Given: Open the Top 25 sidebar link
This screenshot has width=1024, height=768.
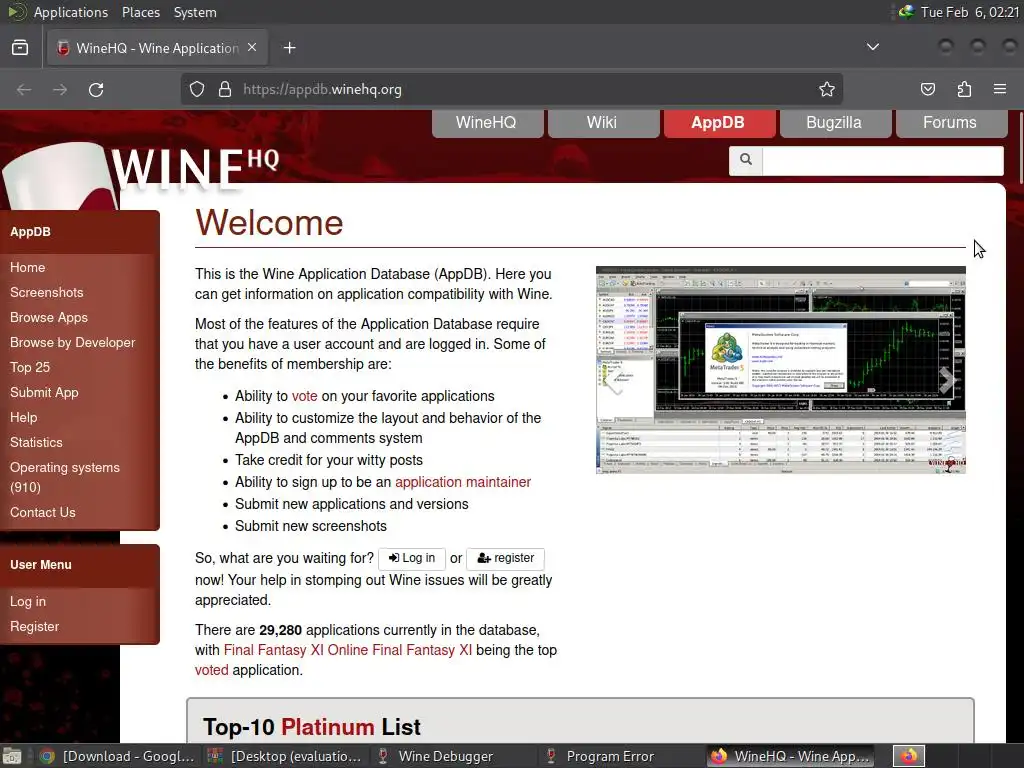Looking at the screenshot, I should click(30, 367).
